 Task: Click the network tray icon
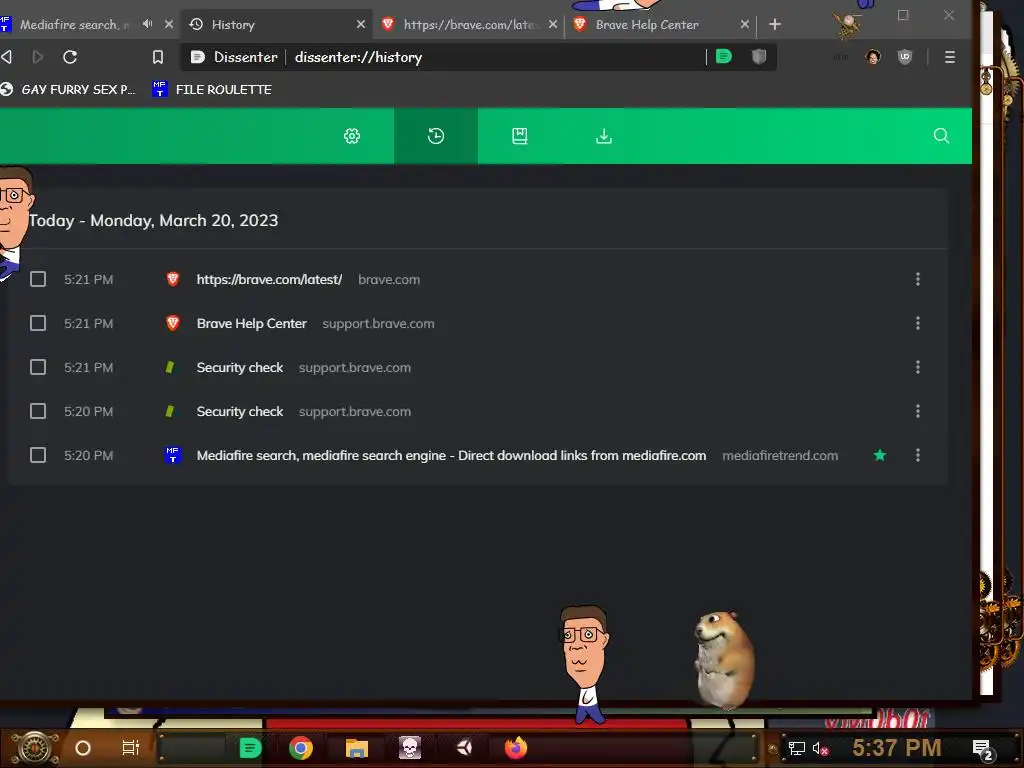pyautogui.click(x=796, y=748)
